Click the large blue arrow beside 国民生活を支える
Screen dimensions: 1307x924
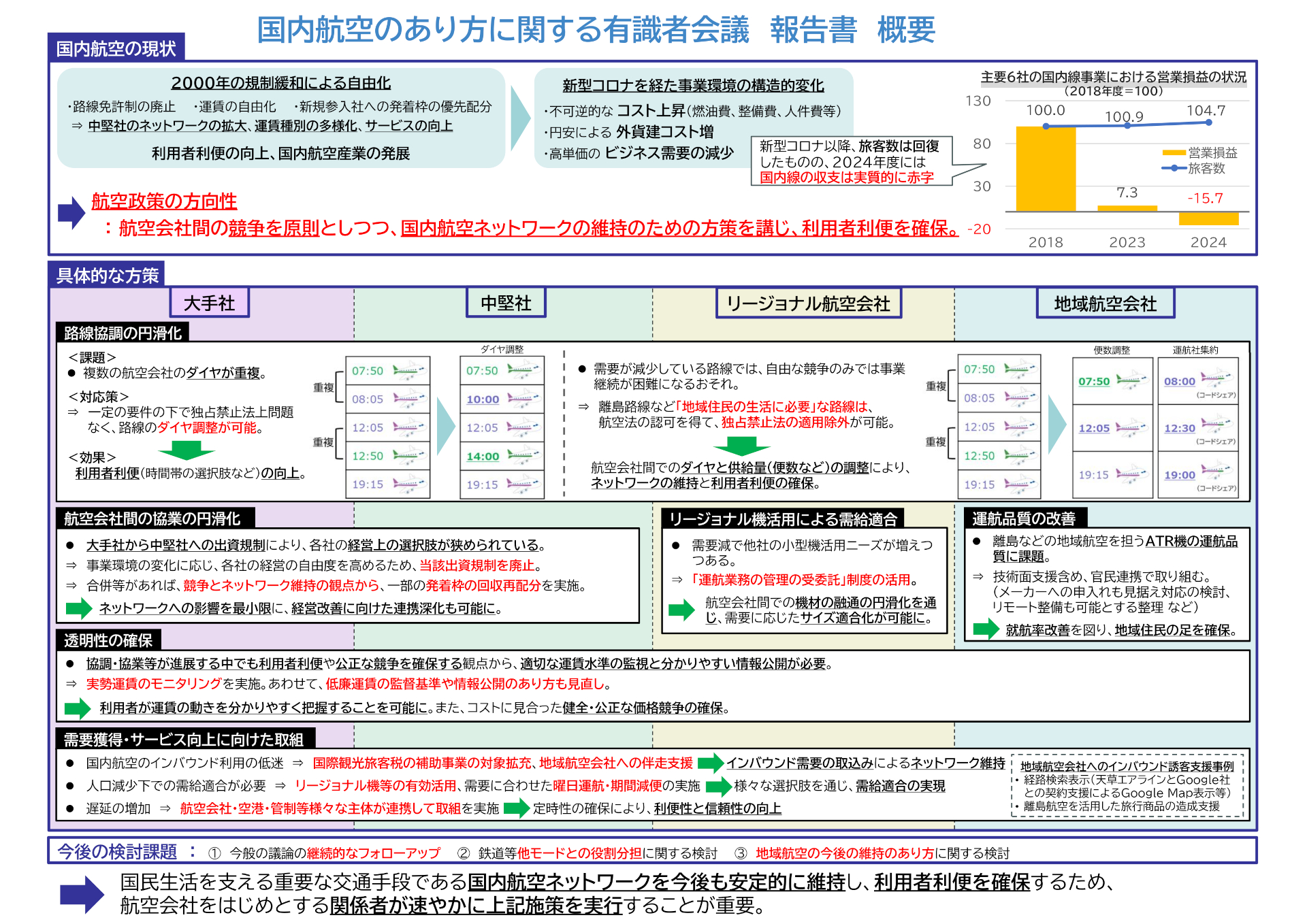tap(82, 895)
